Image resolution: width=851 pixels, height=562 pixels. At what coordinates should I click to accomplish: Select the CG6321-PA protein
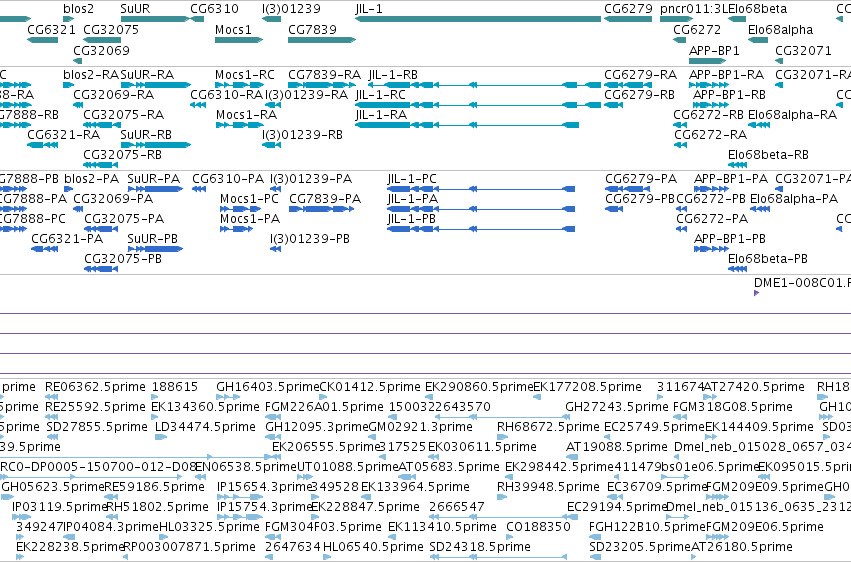45,249
